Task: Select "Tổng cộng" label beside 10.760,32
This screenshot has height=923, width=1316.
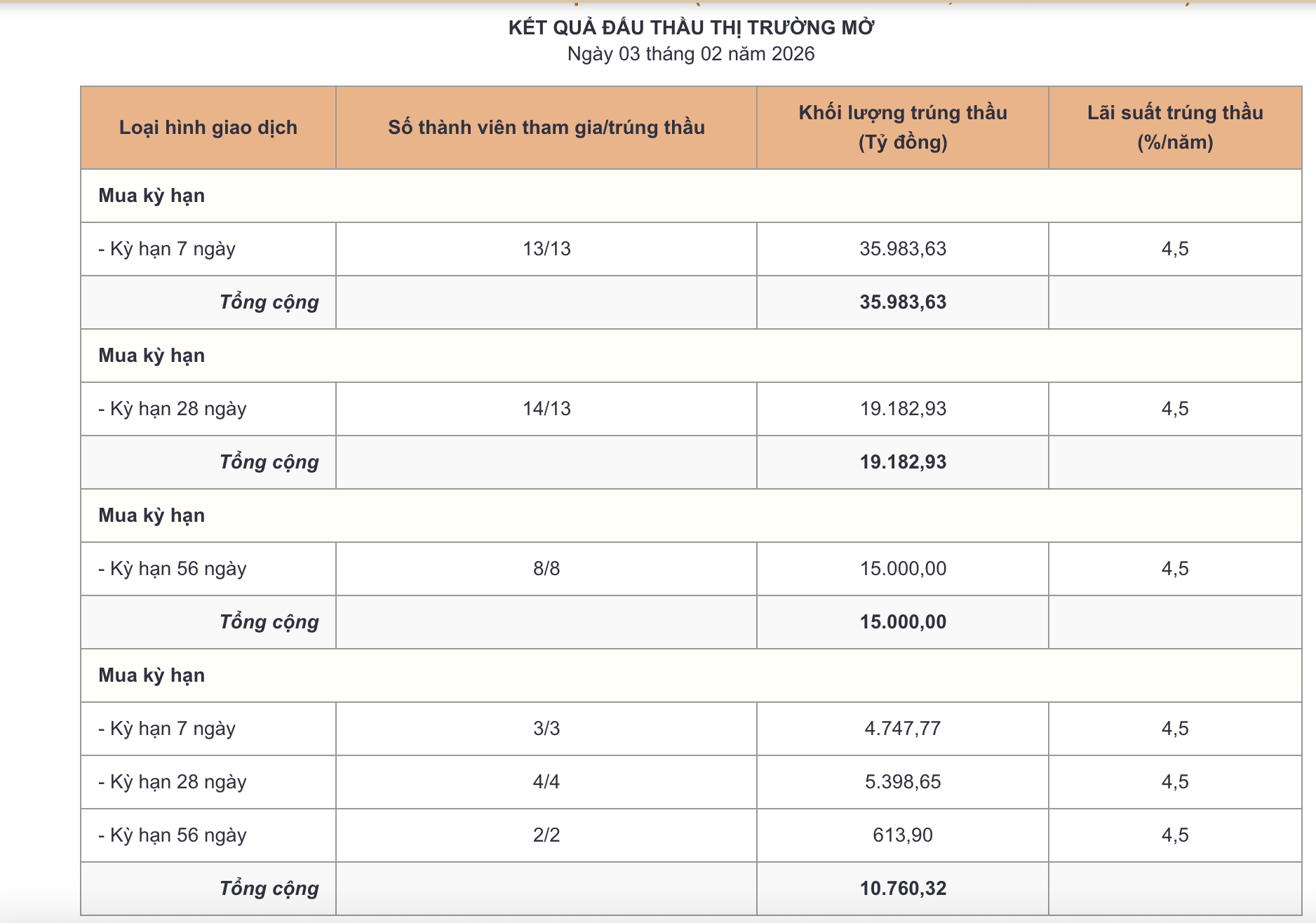Action: click(x=269, y=889)
